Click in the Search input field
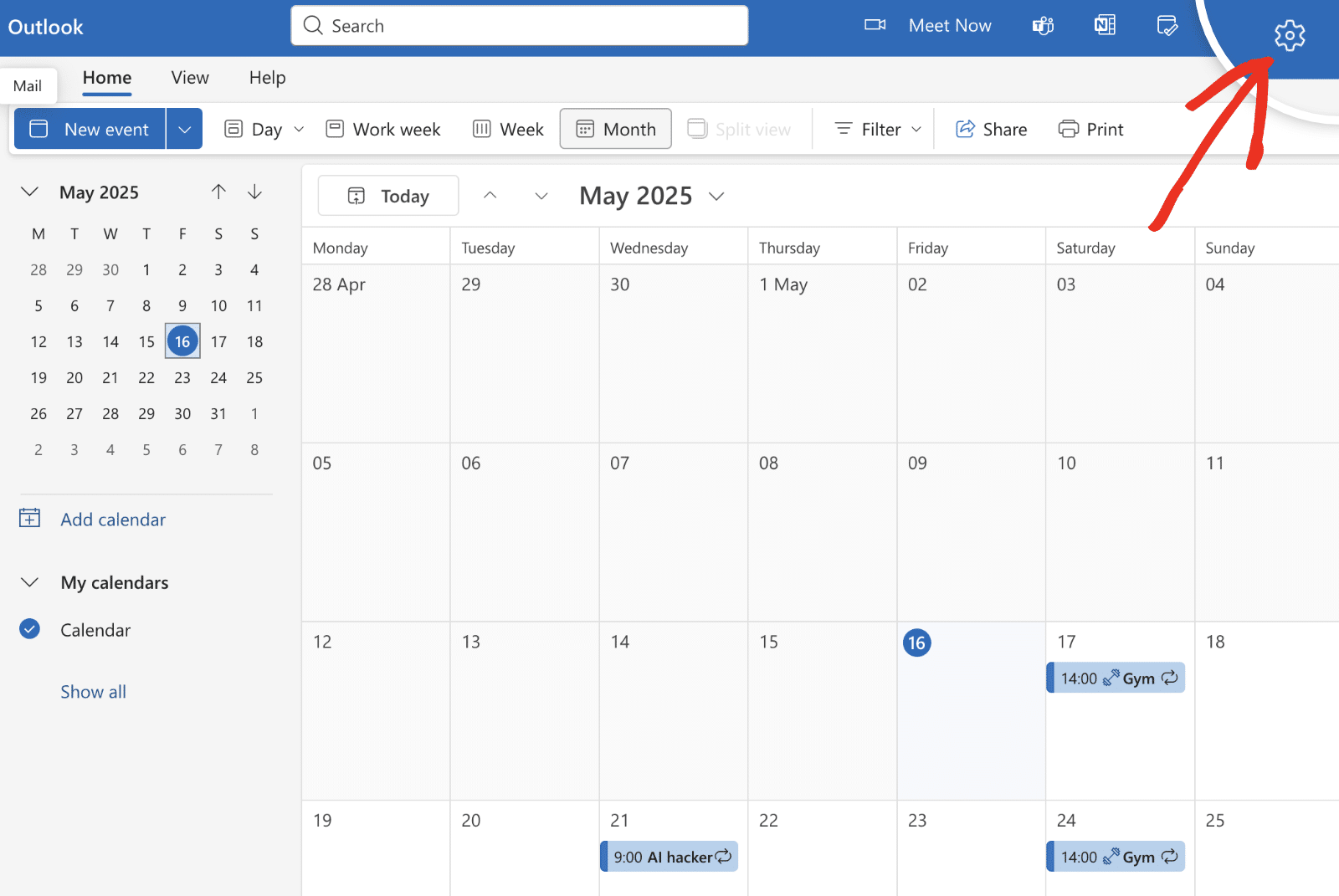 [x=520, y=26]
